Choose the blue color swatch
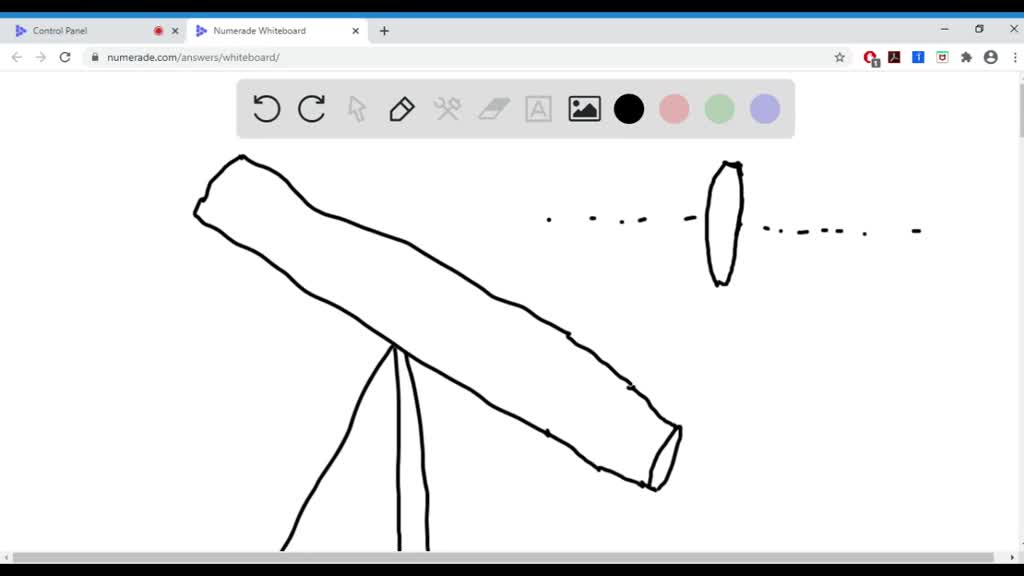 [x=765, y=108]
